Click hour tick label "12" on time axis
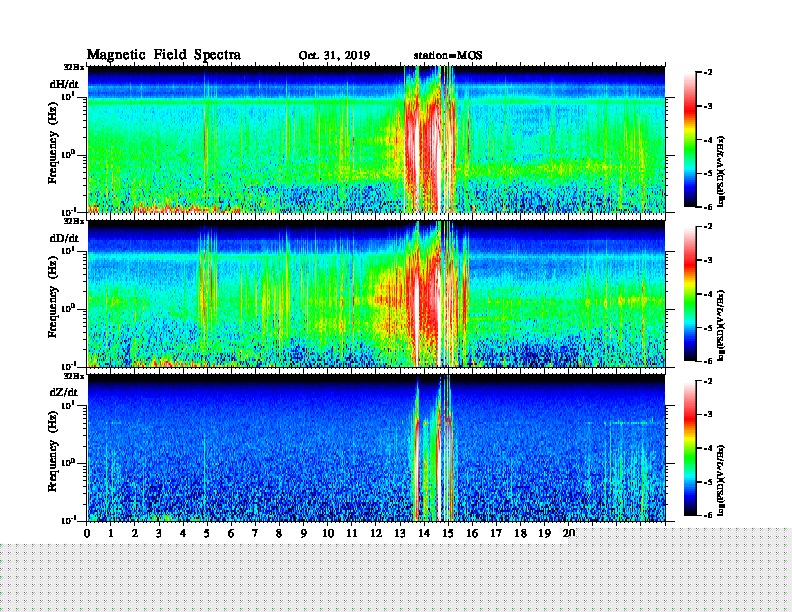 pyautogui.click(x=376, y=534)
